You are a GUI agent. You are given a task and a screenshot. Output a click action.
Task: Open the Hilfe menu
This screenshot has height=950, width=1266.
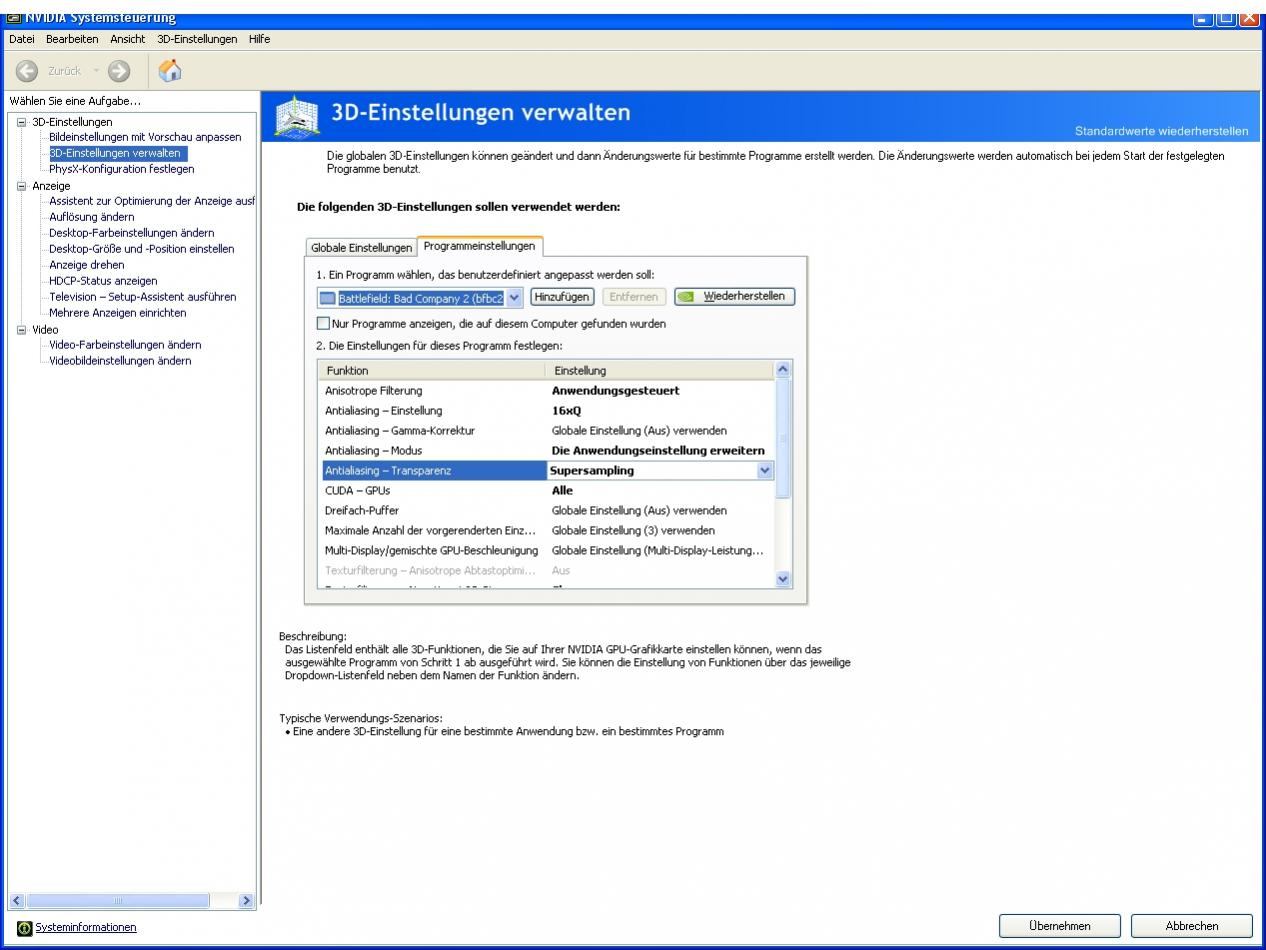click(x=258, y=38)
